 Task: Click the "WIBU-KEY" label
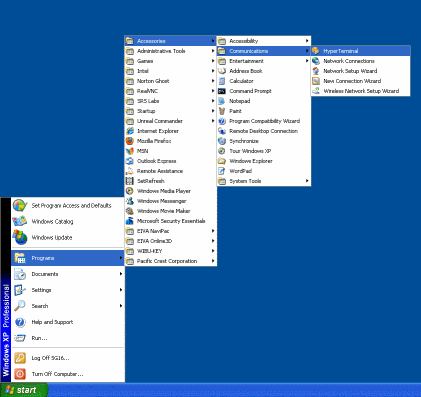click(x=149, y=251)
